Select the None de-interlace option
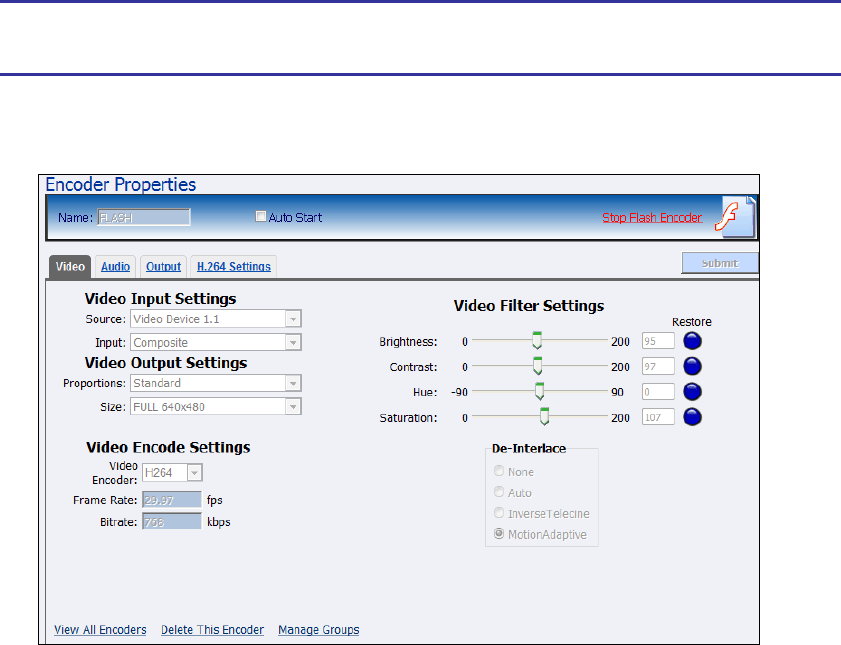Viewport: 841px width, 645px height. 499,472
